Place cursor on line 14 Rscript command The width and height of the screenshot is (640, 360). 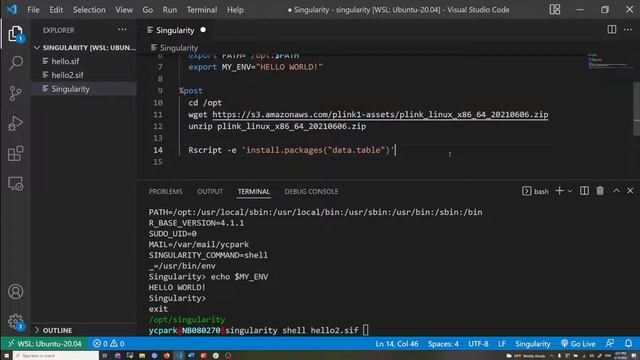click(x=292, y=150)
